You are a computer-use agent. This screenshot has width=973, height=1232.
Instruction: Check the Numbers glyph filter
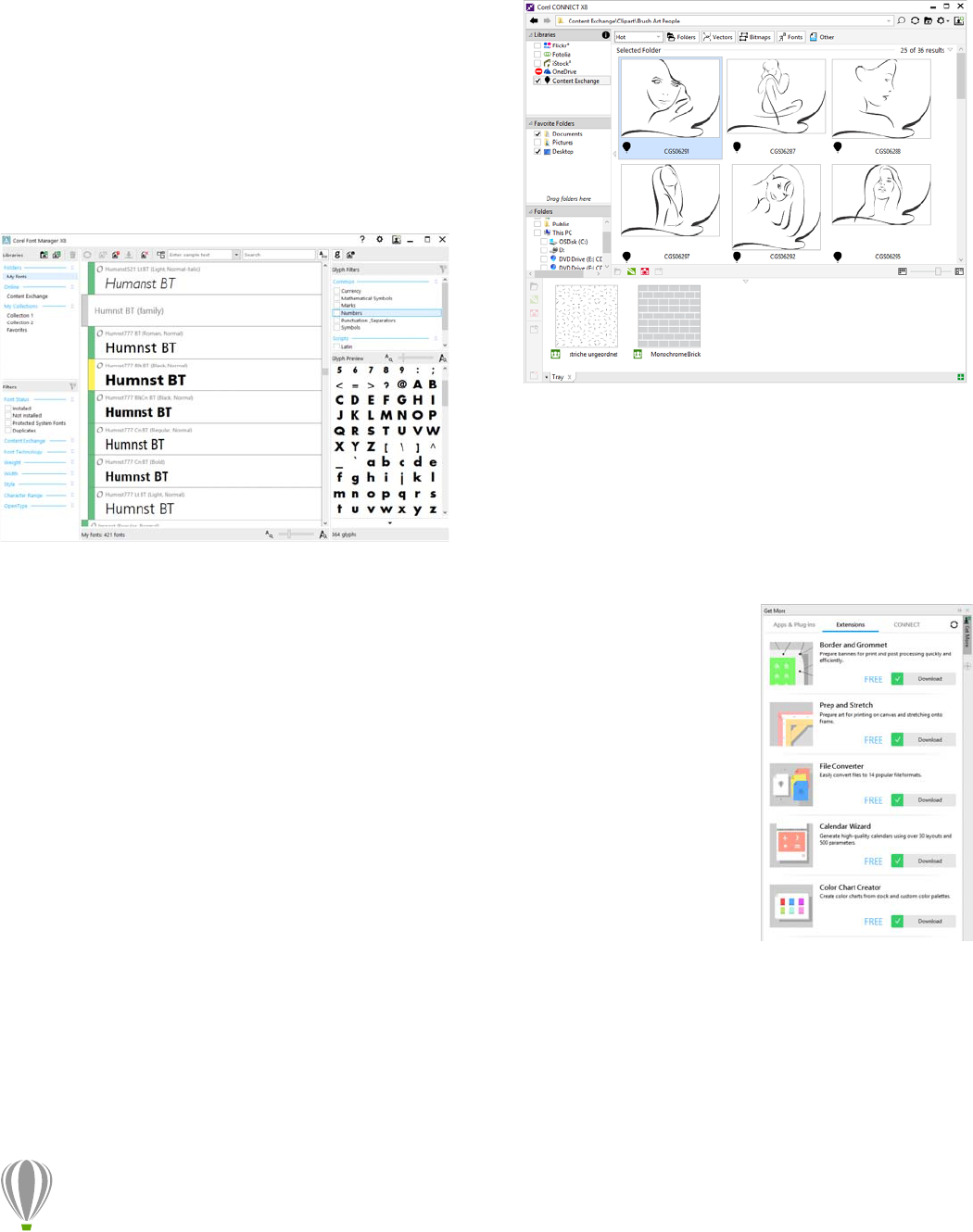[x=336, y=313]
